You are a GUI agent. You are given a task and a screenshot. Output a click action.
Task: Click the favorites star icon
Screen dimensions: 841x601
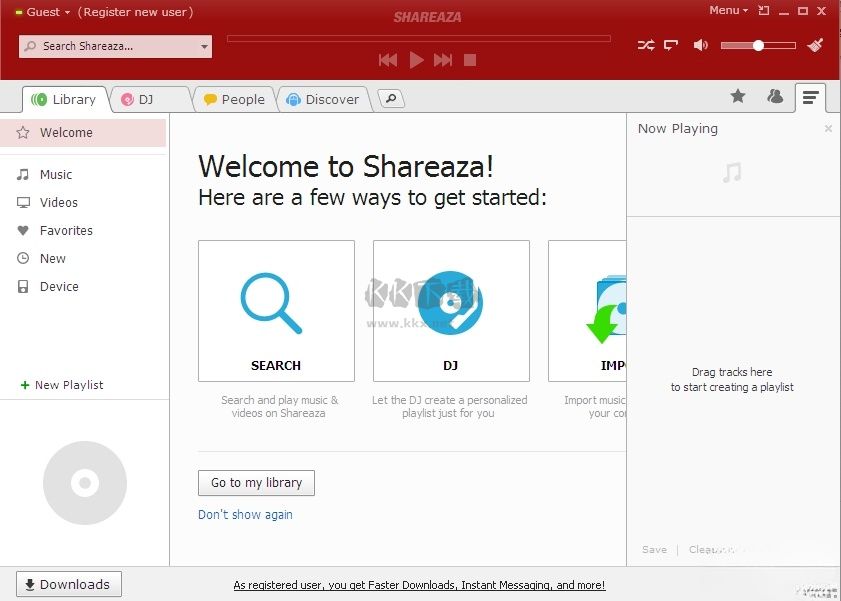(738, 96)
